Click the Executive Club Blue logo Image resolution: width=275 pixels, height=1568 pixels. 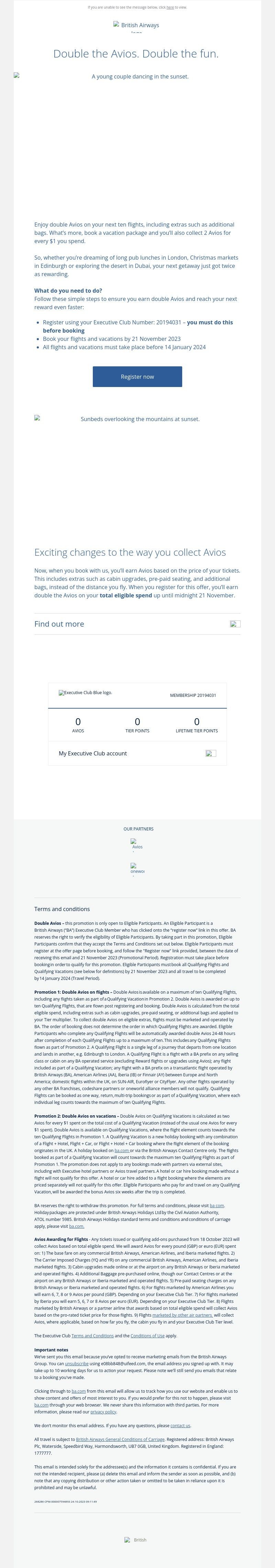pos(86,693)
